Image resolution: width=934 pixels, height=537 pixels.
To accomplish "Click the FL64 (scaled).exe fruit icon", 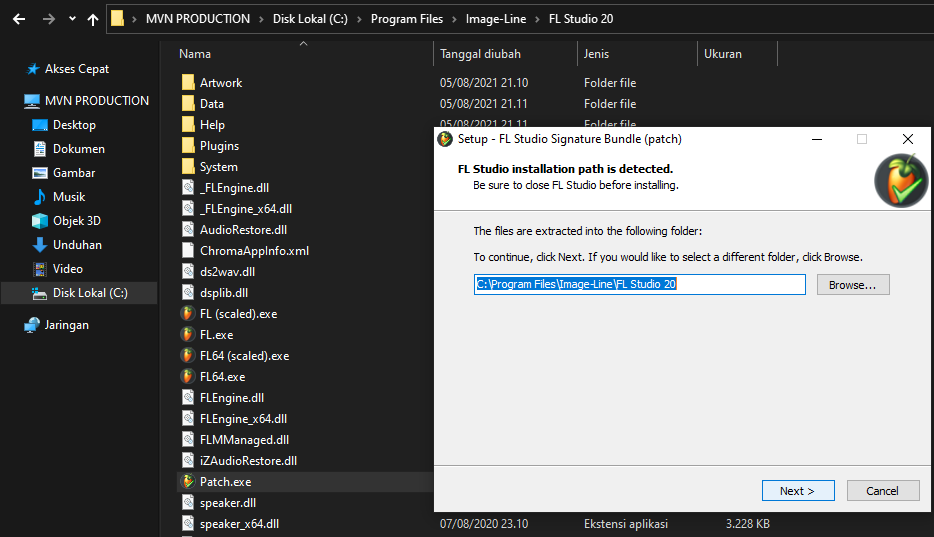I will (x=188, y=355).
